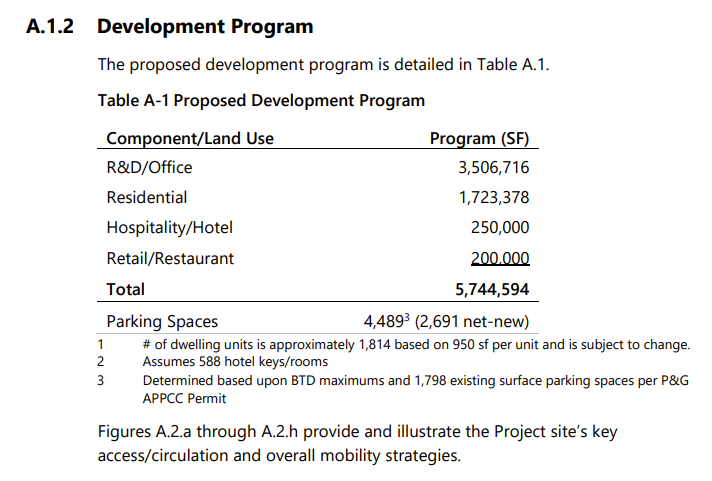This screenshot has height=481, width=712.
Task: Select the "Retail/Restaurant" row label
Action: tap(170, 258)
